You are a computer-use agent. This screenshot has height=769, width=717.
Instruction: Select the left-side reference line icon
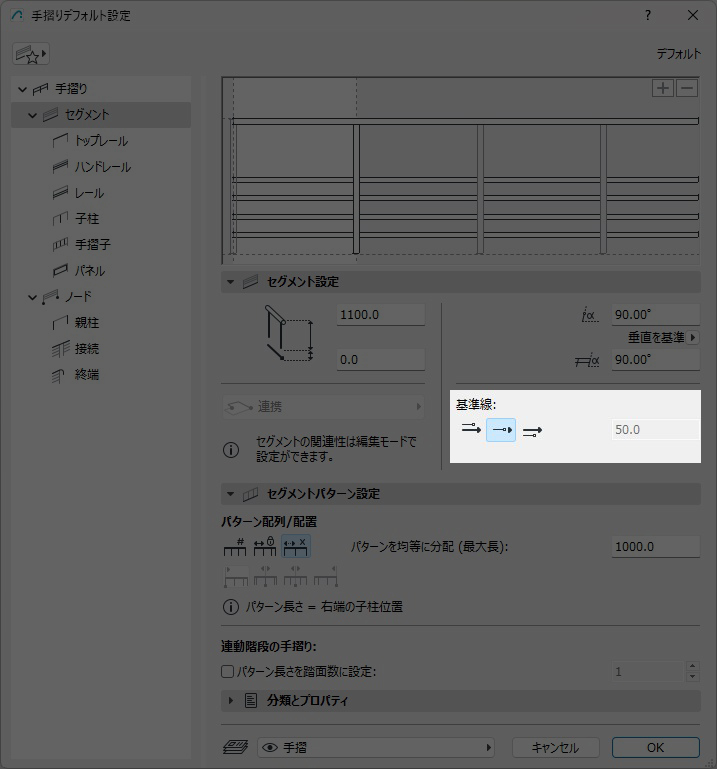coord(471,430)
